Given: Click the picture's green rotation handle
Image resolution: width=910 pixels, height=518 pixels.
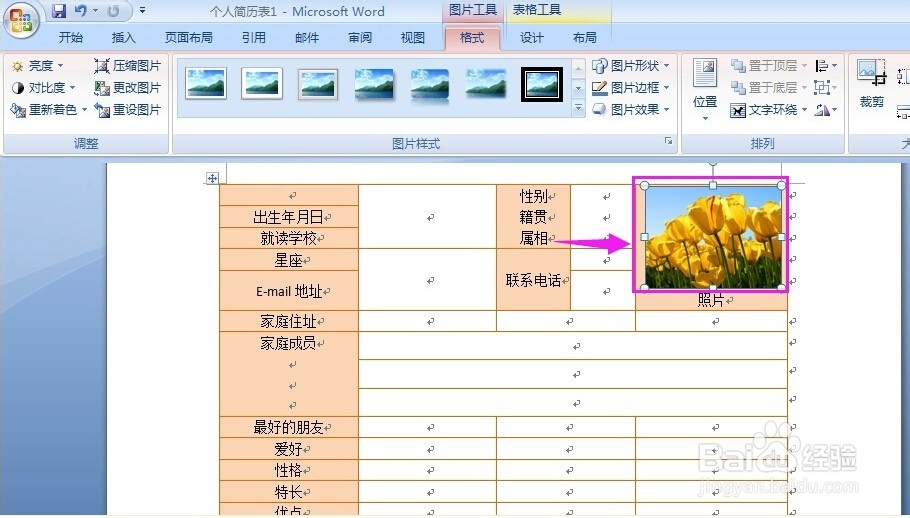Looking at the screenshot, I should coord(713,165).
